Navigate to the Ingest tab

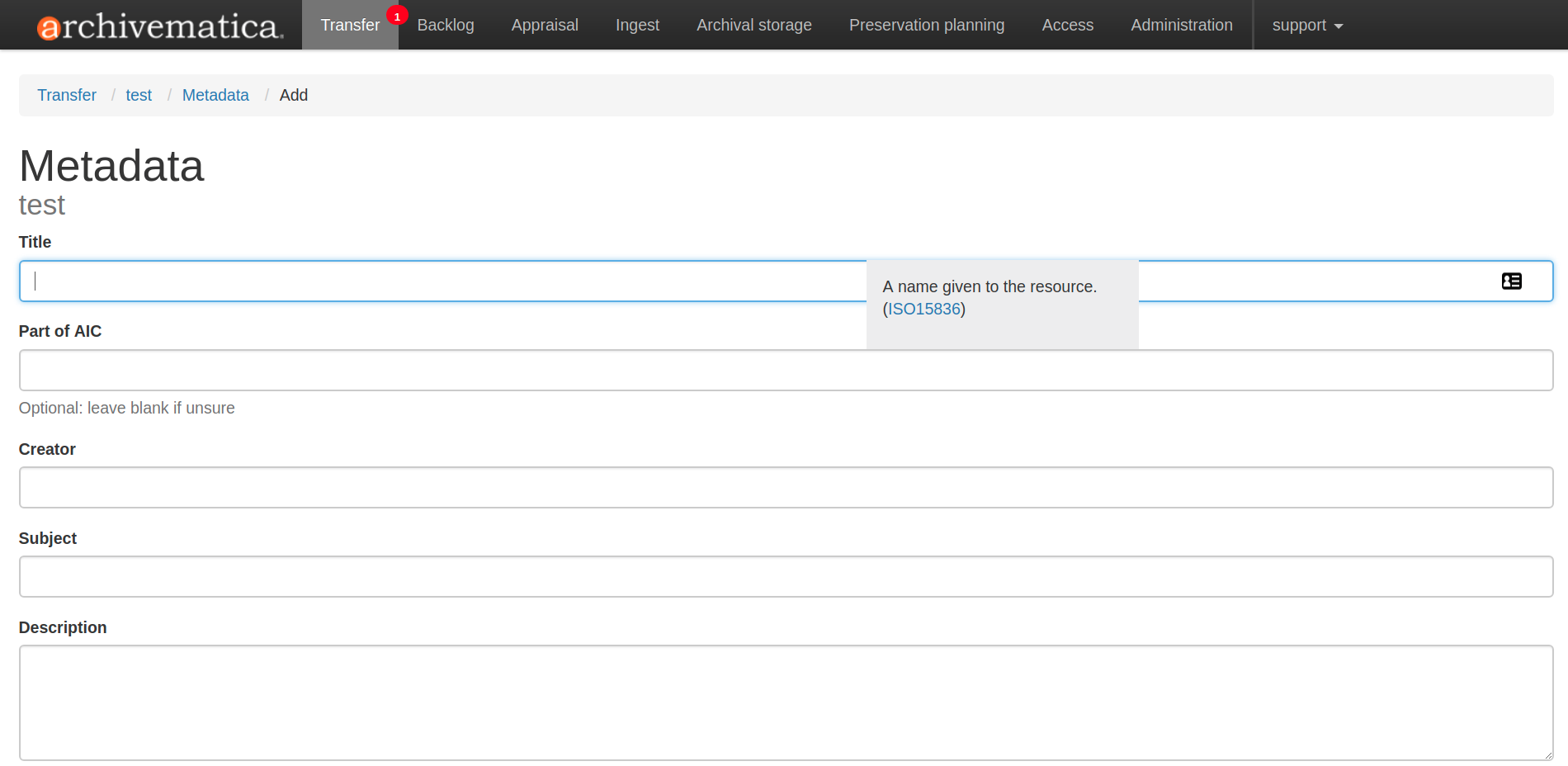pos(637,25)
